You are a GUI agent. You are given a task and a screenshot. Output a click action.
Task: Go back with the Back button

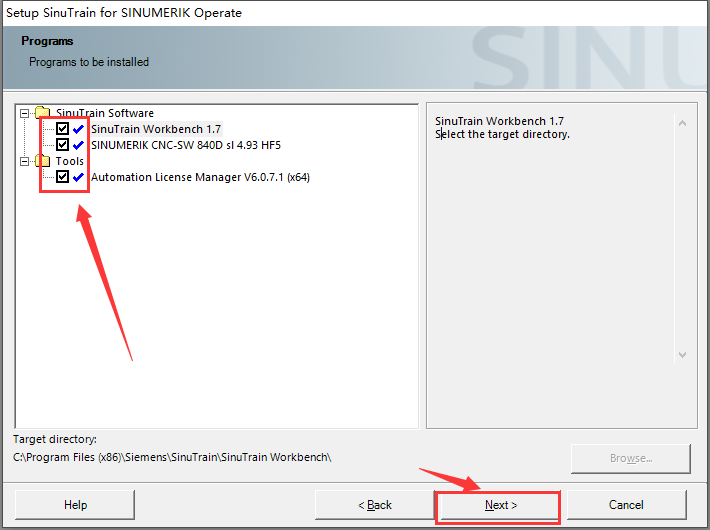pos(375,505)
